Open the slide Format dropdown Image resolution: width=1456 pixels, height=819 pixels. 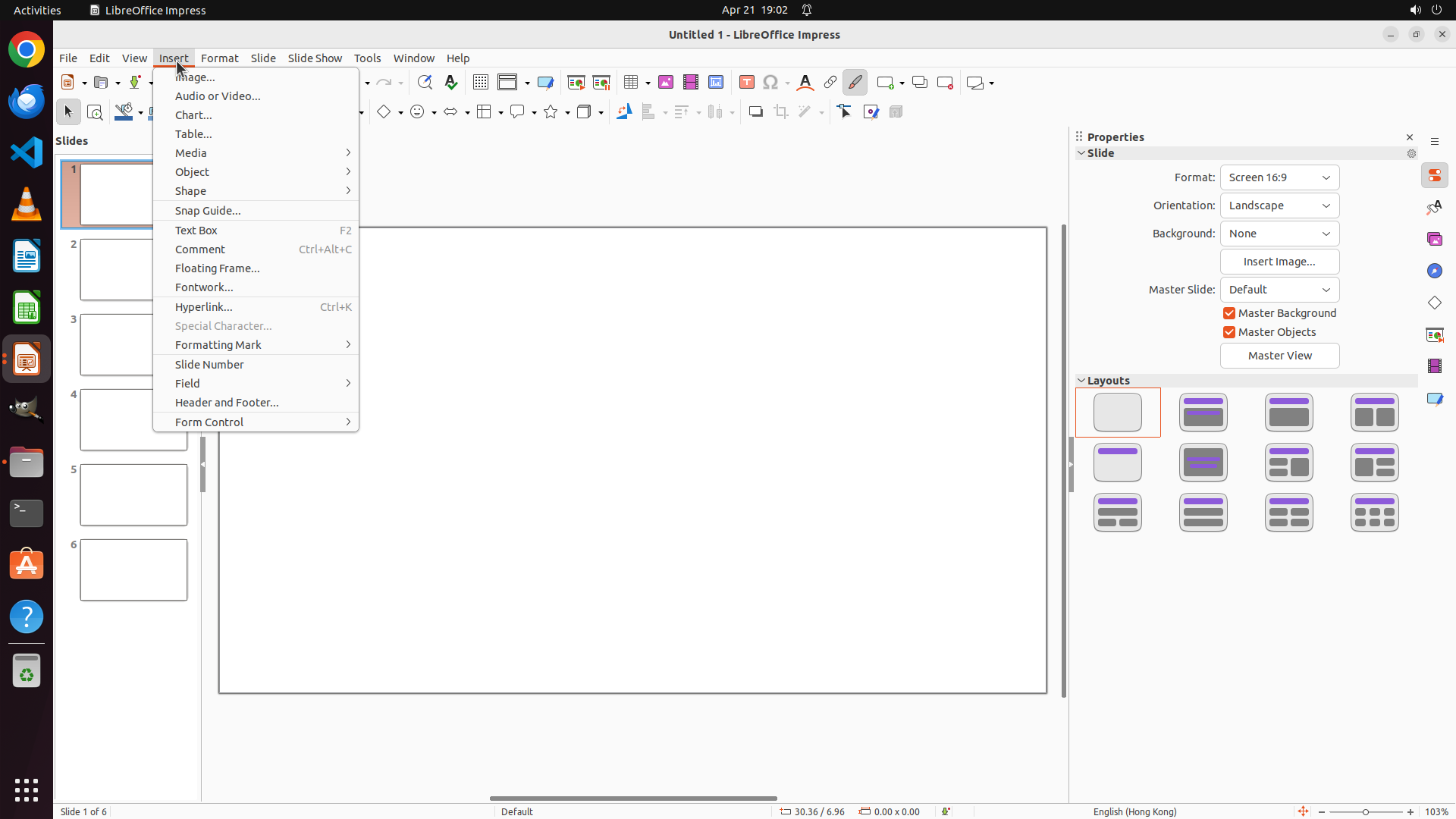1279,177
